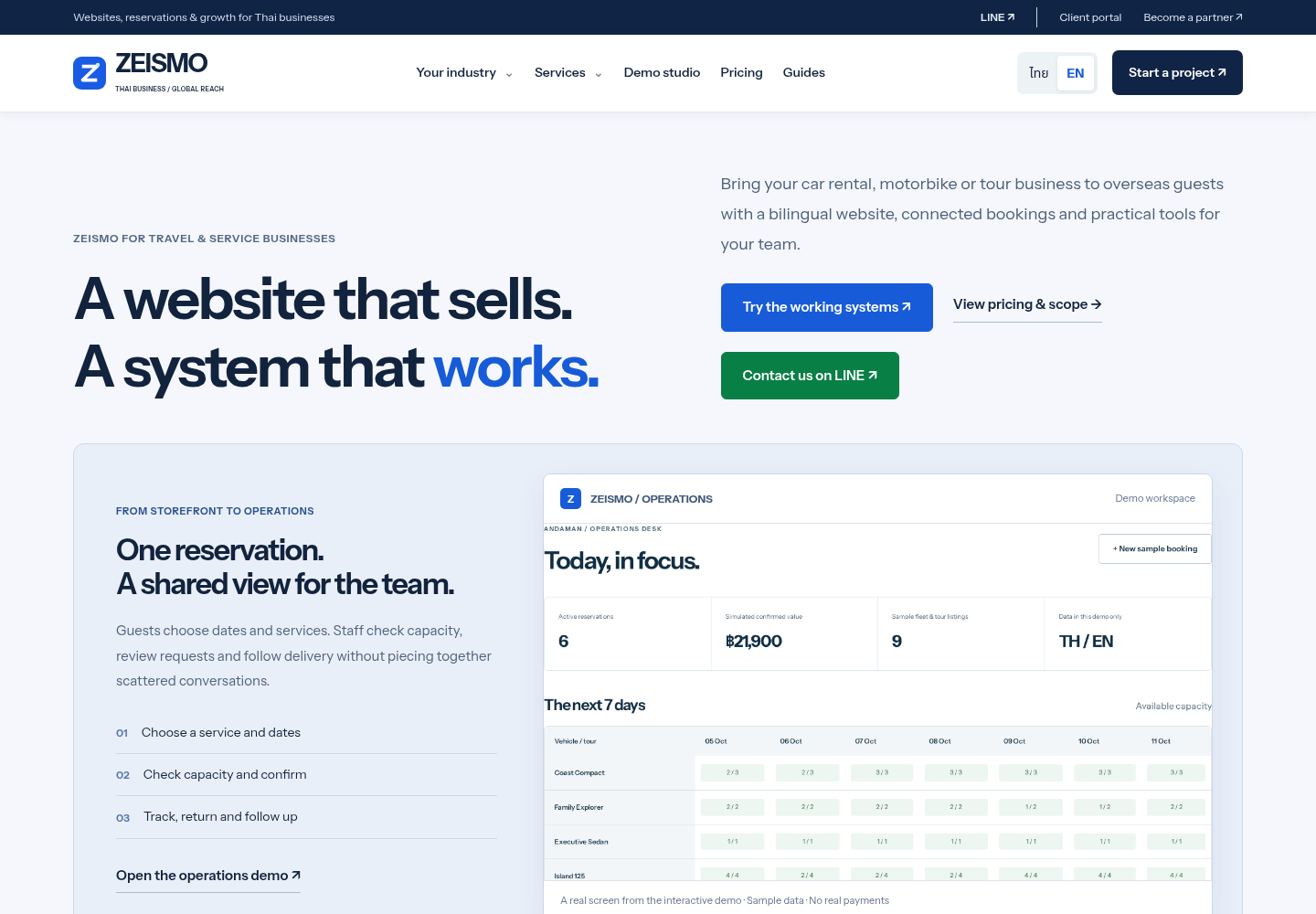The height and width of the screenshot is (914, 1316).
Task: Click the Executive Sedan row label
Action: pos(581,842)
